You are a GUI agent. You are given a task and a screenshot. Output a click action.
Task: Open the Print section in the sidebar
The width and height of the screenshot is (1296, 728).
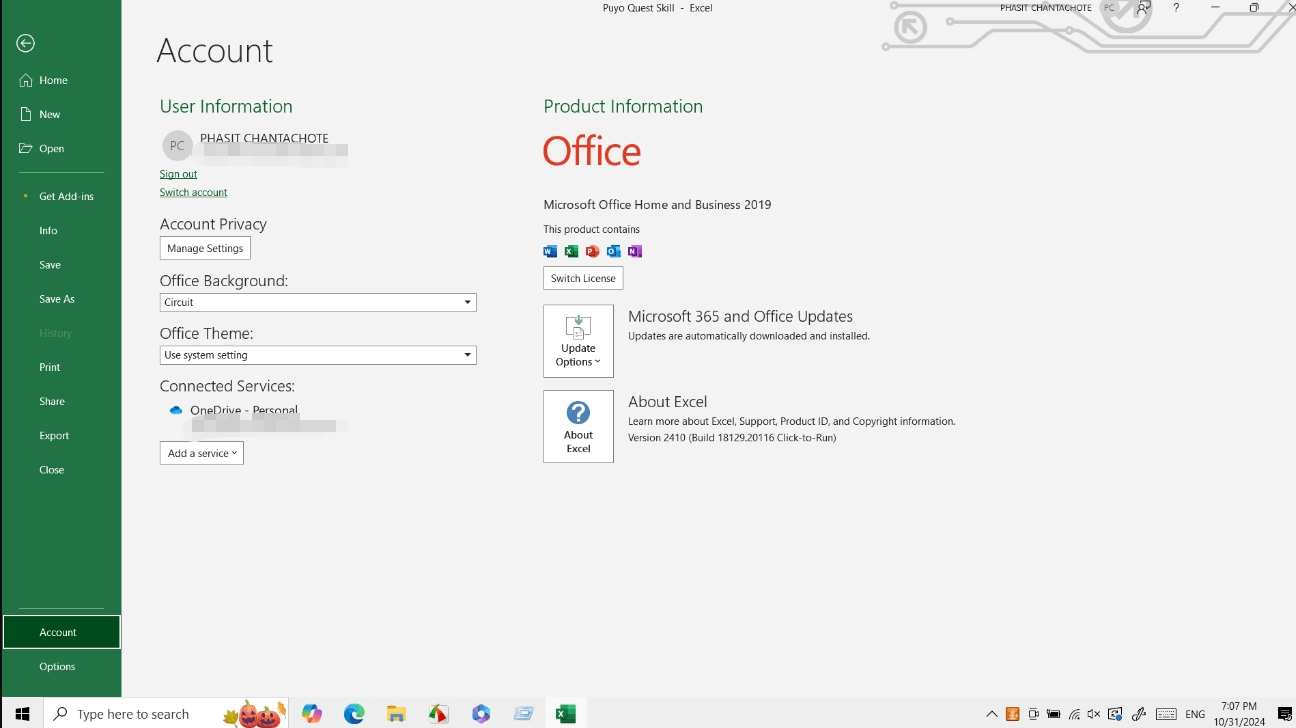[49, 367]
